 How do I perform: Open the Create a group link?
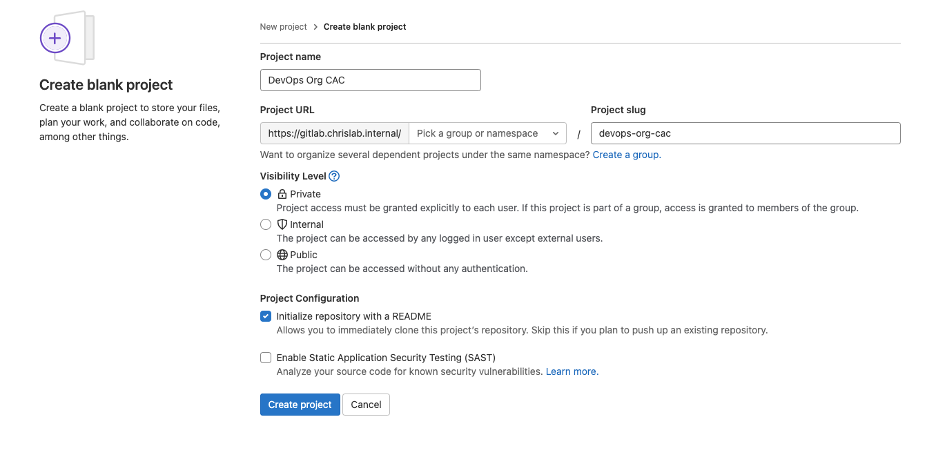pyautogui.click(x=627, y=155)
